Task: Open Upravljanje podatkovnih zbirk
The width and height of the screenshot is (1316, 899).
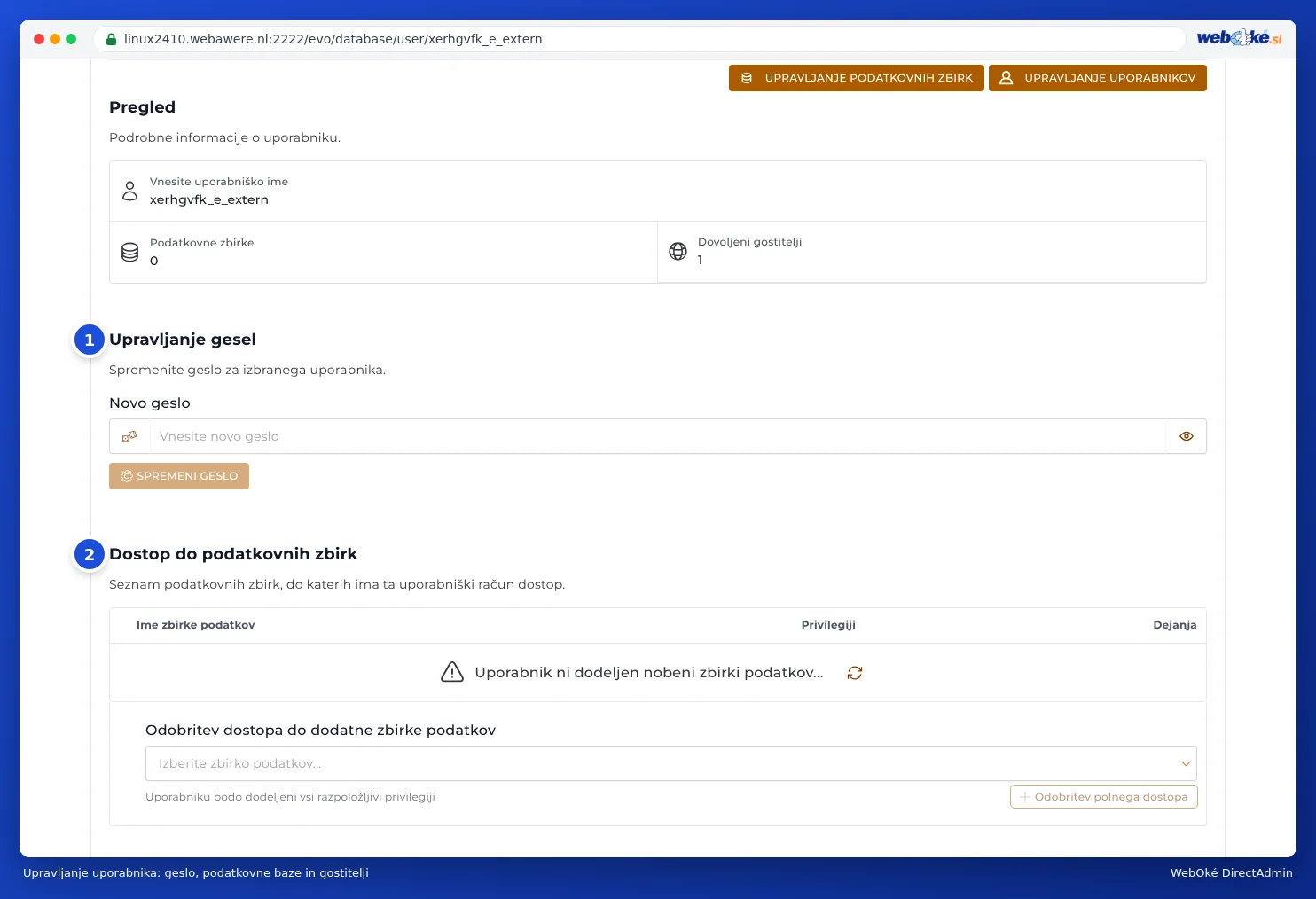Action: tap(857, 78)
